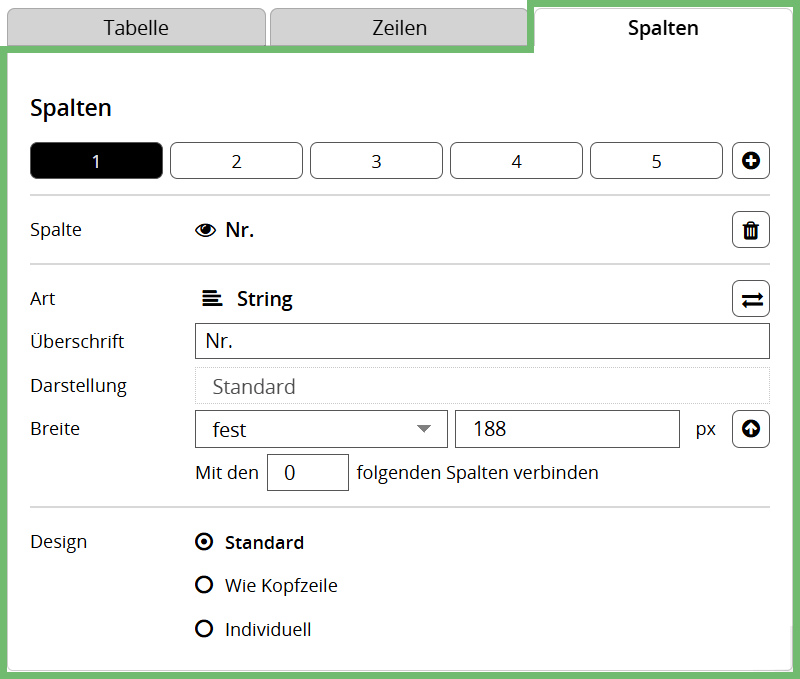Screen dimensions: 800x679
Task: Switch to the Tabelle tab
Action: pyautogui.click(x=136, y=28)
